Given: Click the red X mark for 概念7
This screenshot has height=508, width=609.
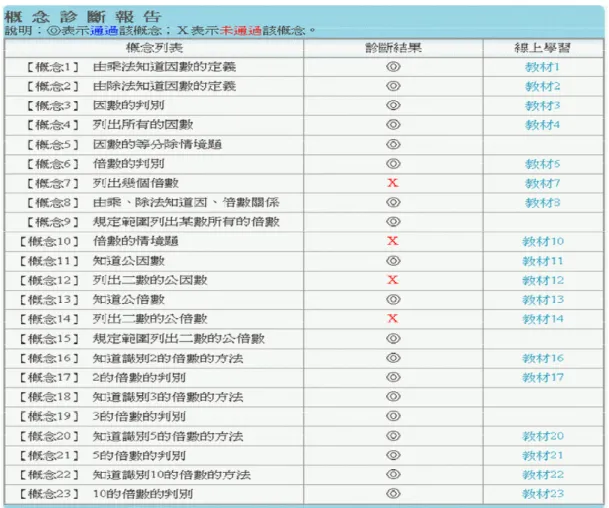Looking at the screenshot, I should pos(393,183).
